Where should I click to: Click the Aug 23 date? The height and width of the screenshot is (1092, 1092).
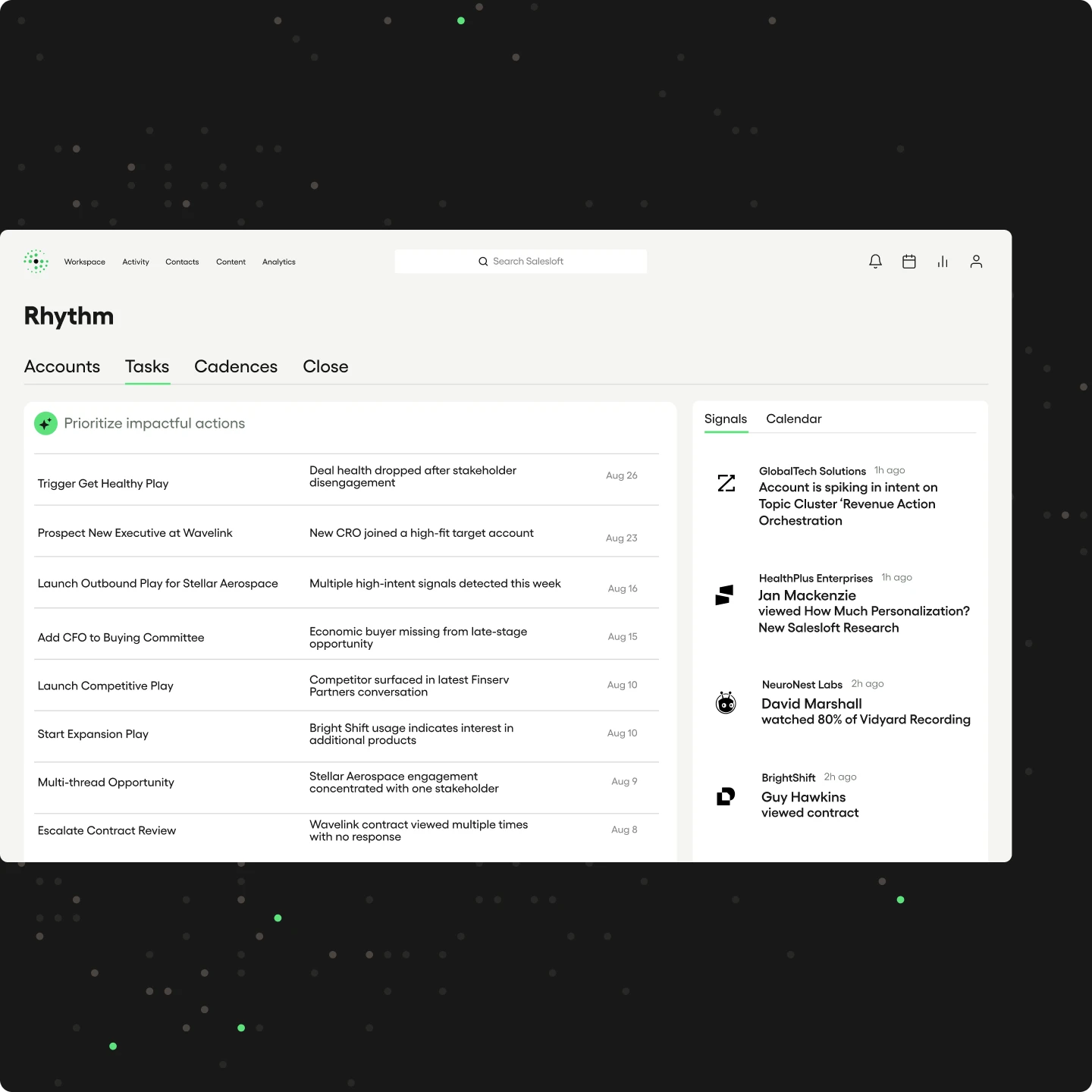[x=622, y=538]
